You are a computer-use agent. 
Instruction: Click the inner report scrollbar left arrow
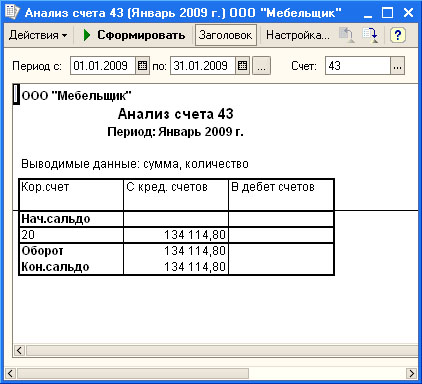click(19, 350)
